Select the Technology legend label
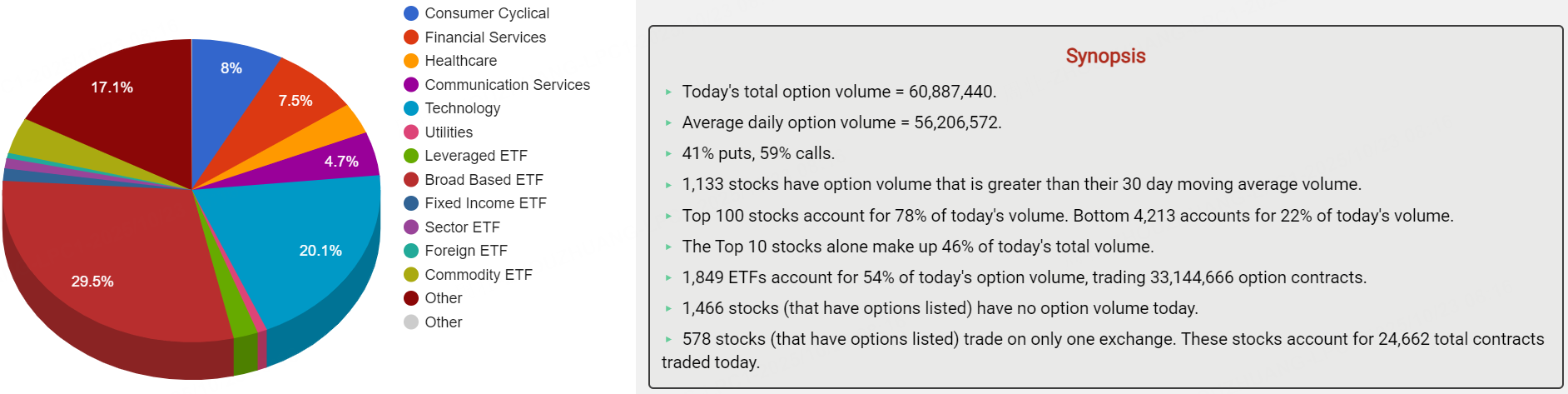Screen dimensions: 1568x394 (x=462, y=108)
